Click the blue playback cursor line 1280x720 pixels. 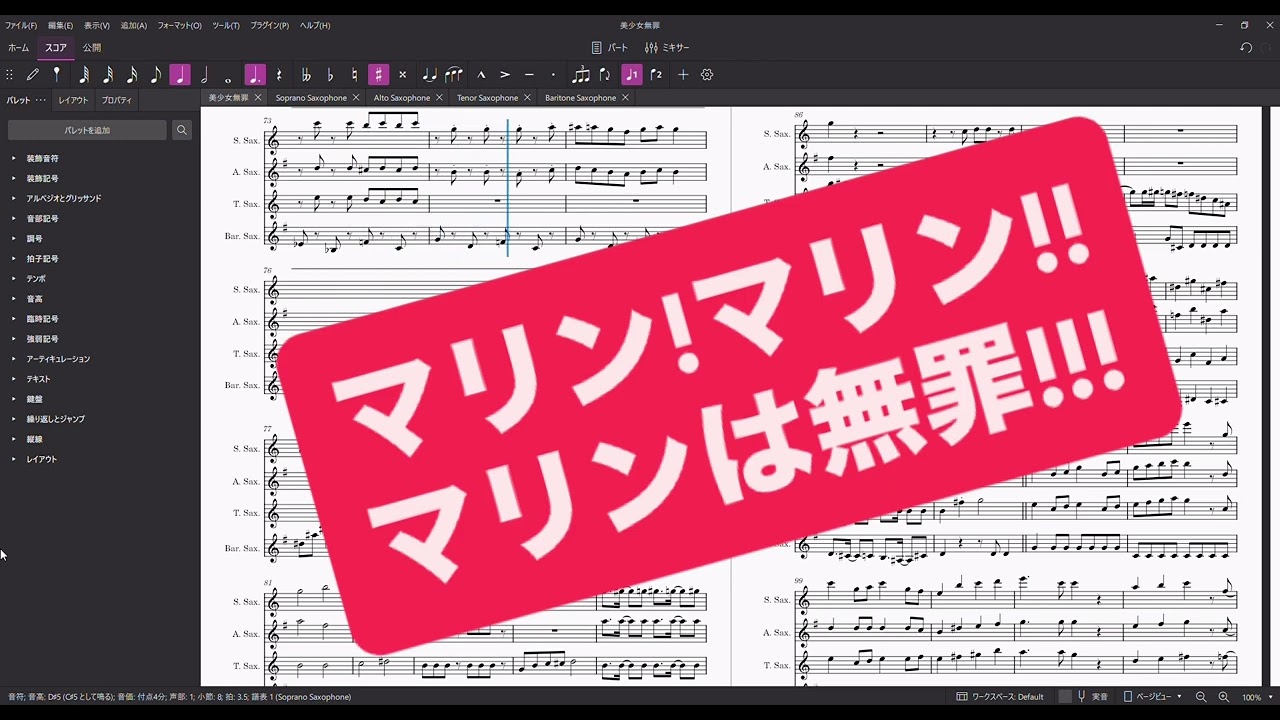[508, 188]
